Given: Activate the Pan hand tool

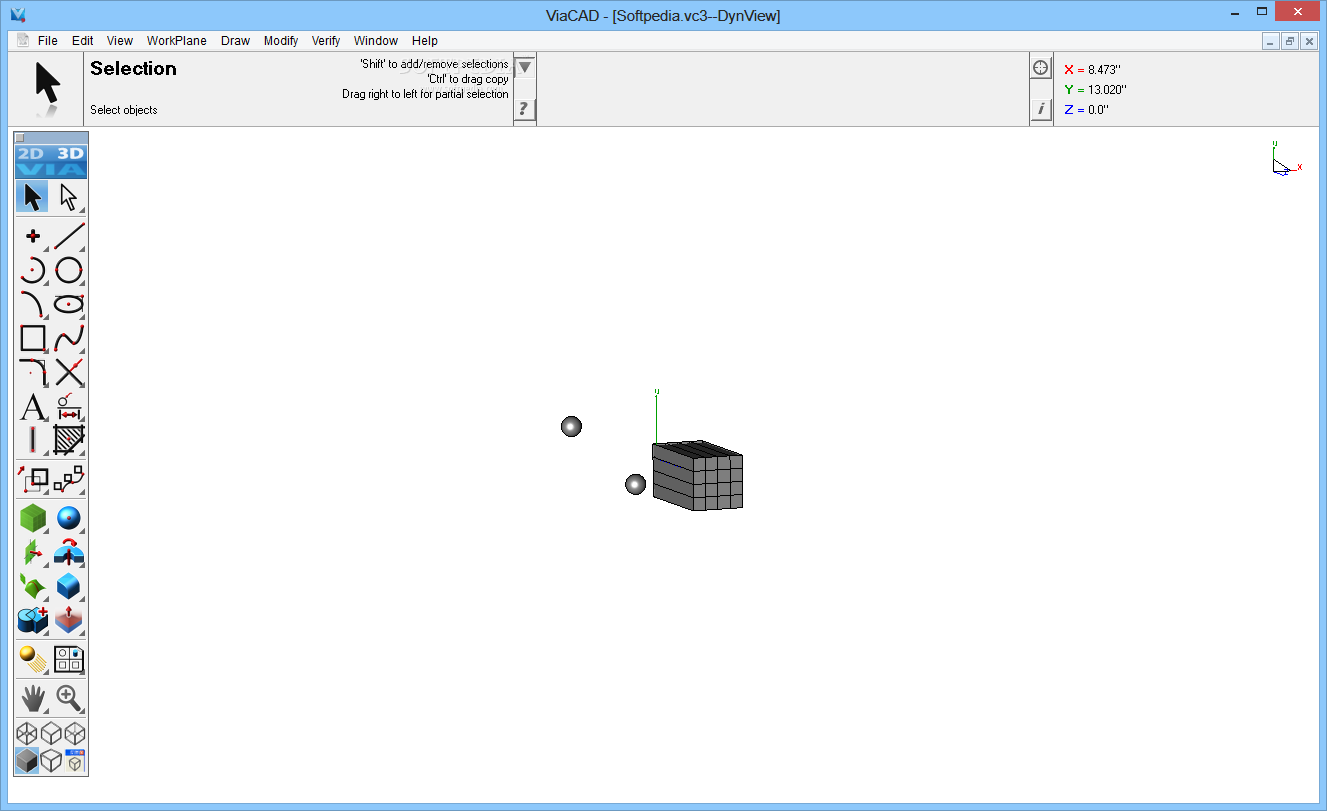Looking at the screenshot, I should point(33,698).
